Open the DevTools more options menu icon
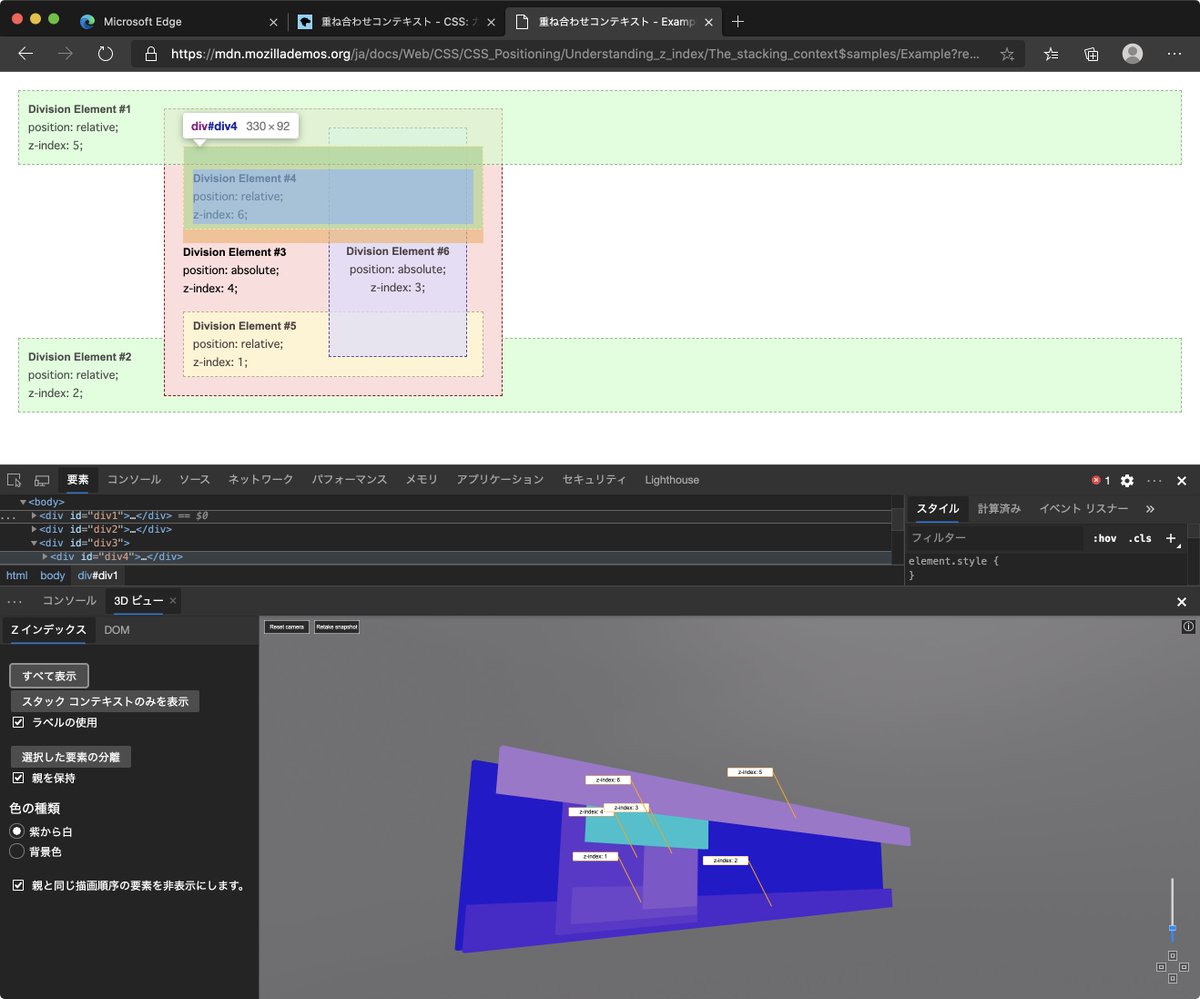 point(1157,480)
